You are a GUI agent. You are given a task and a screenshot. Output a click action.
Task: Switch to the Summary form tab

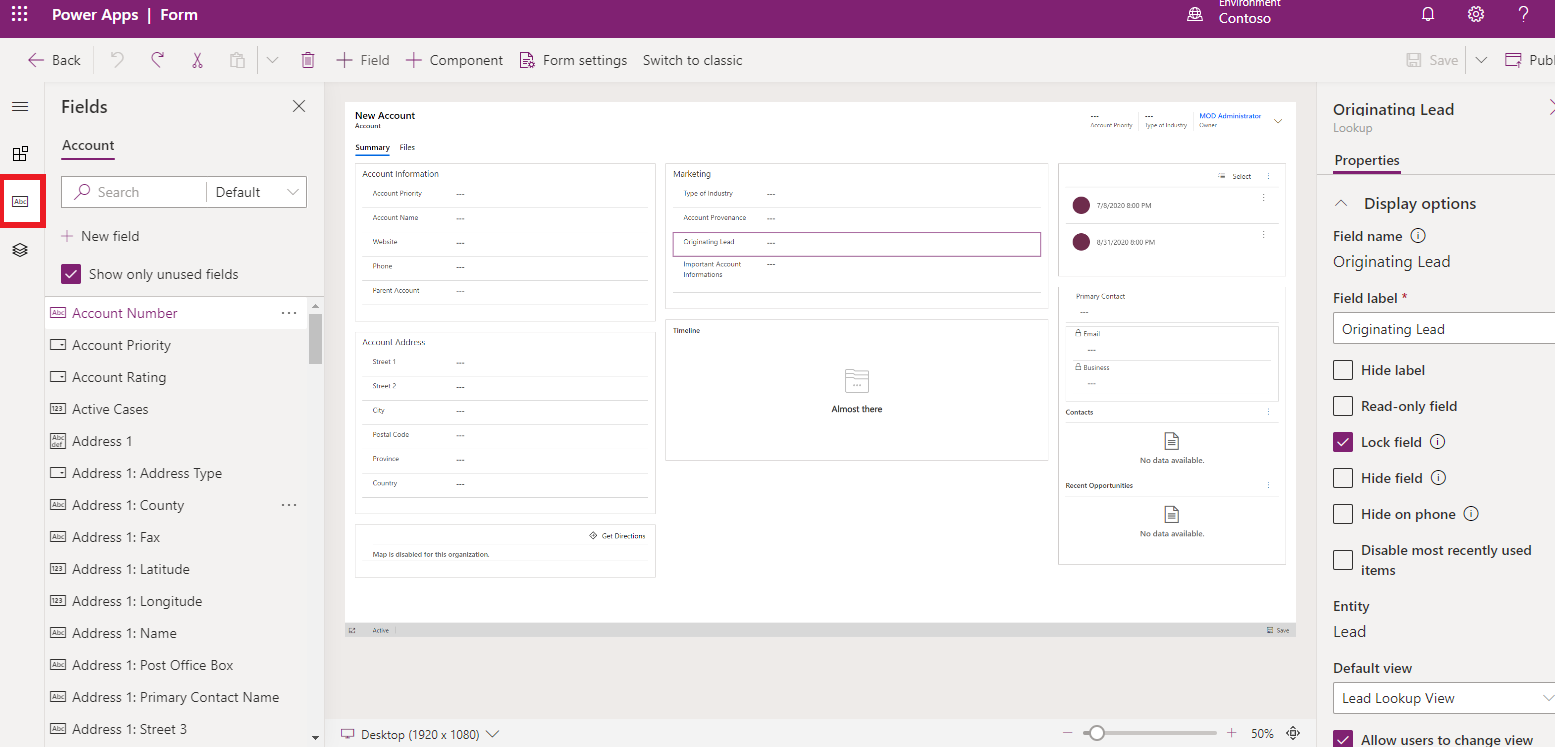[x=372, y=147]
